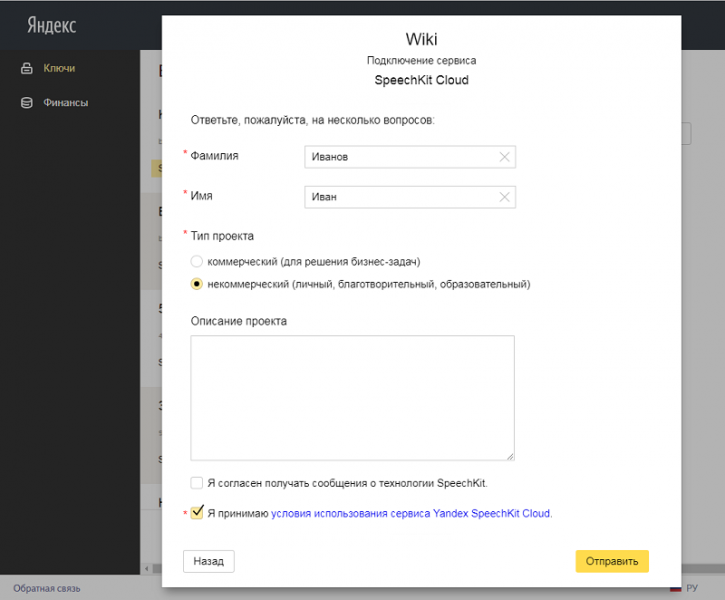Click the РУ language switcher
Image resolution: width=725 pixels, height=600 pixels.
point(692,588)
